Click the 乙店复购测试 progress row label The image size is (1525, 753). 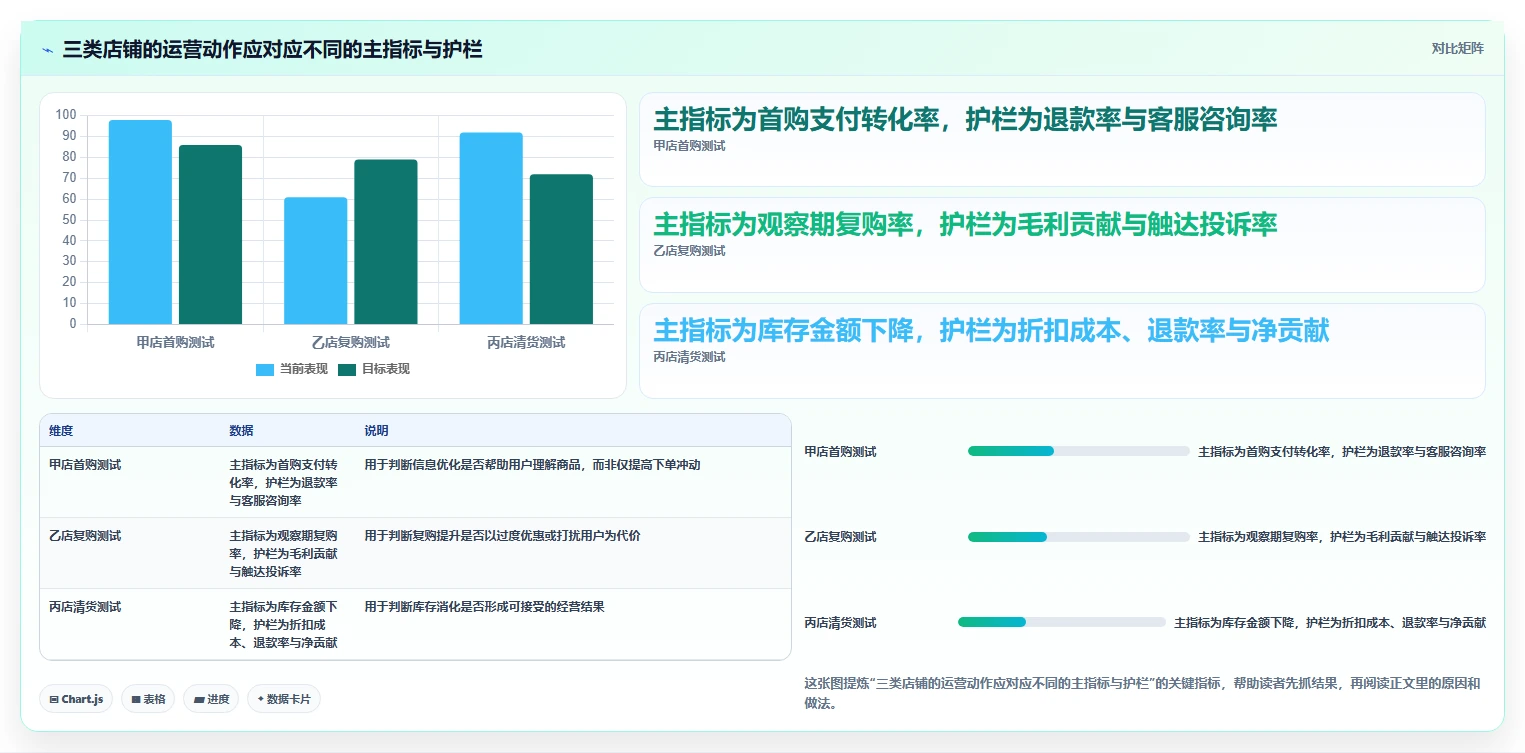pos(840,537)
